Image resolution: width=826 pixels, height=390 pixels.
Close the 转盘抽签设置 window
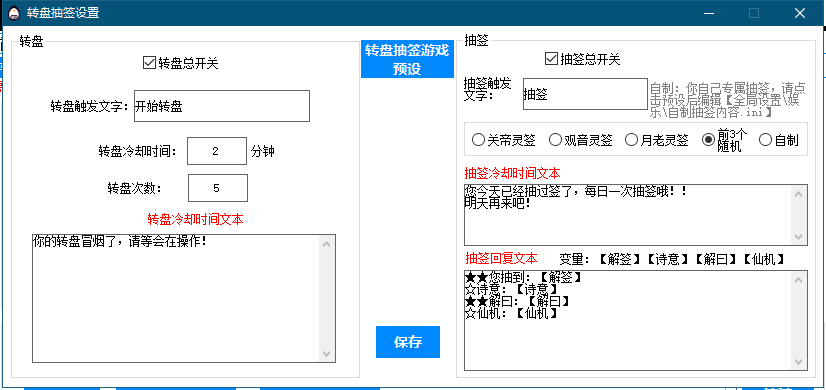[800, 13]
